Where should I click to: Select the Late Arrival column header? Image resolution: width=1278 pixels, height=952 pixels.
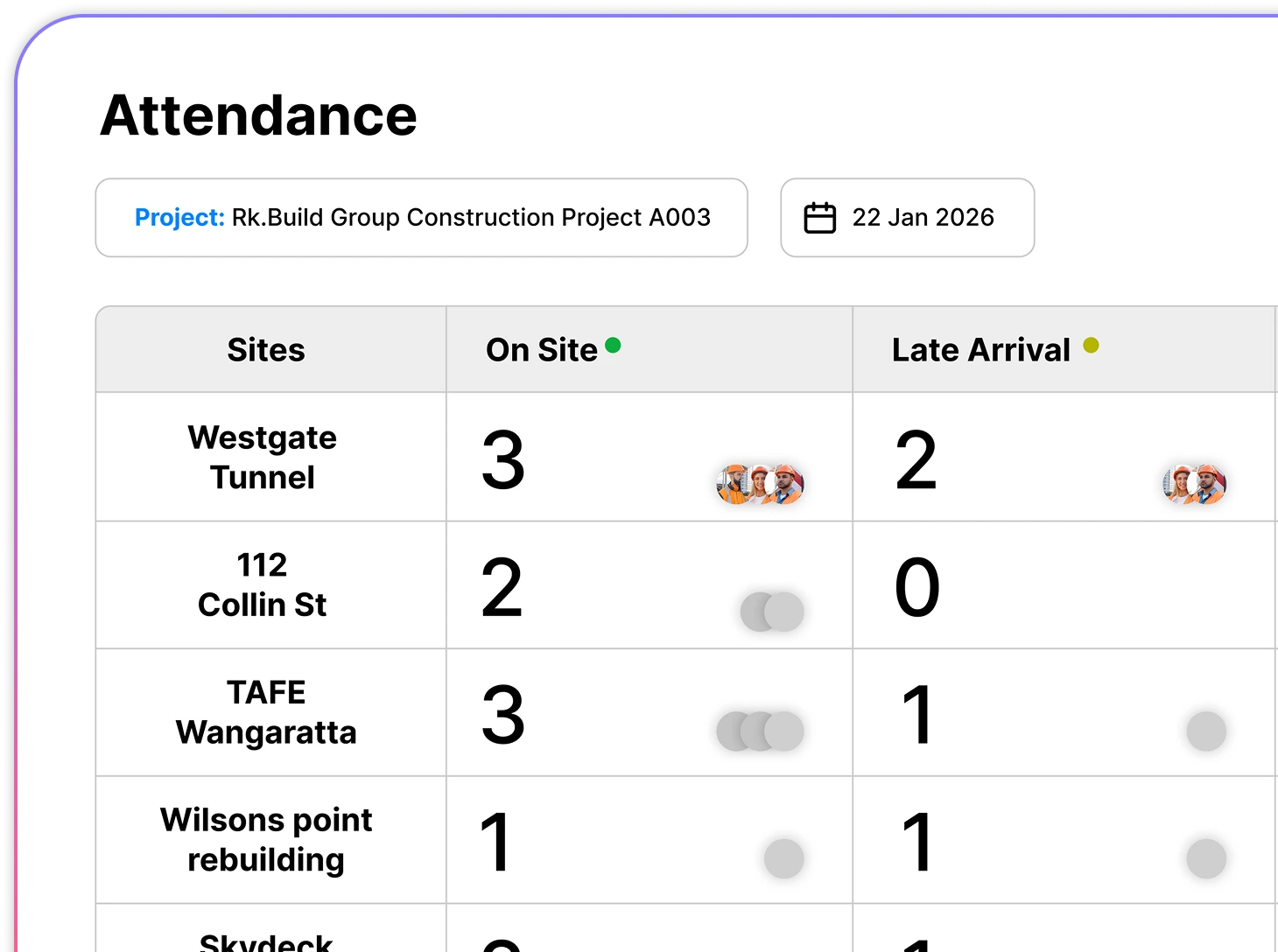(980, 350)
